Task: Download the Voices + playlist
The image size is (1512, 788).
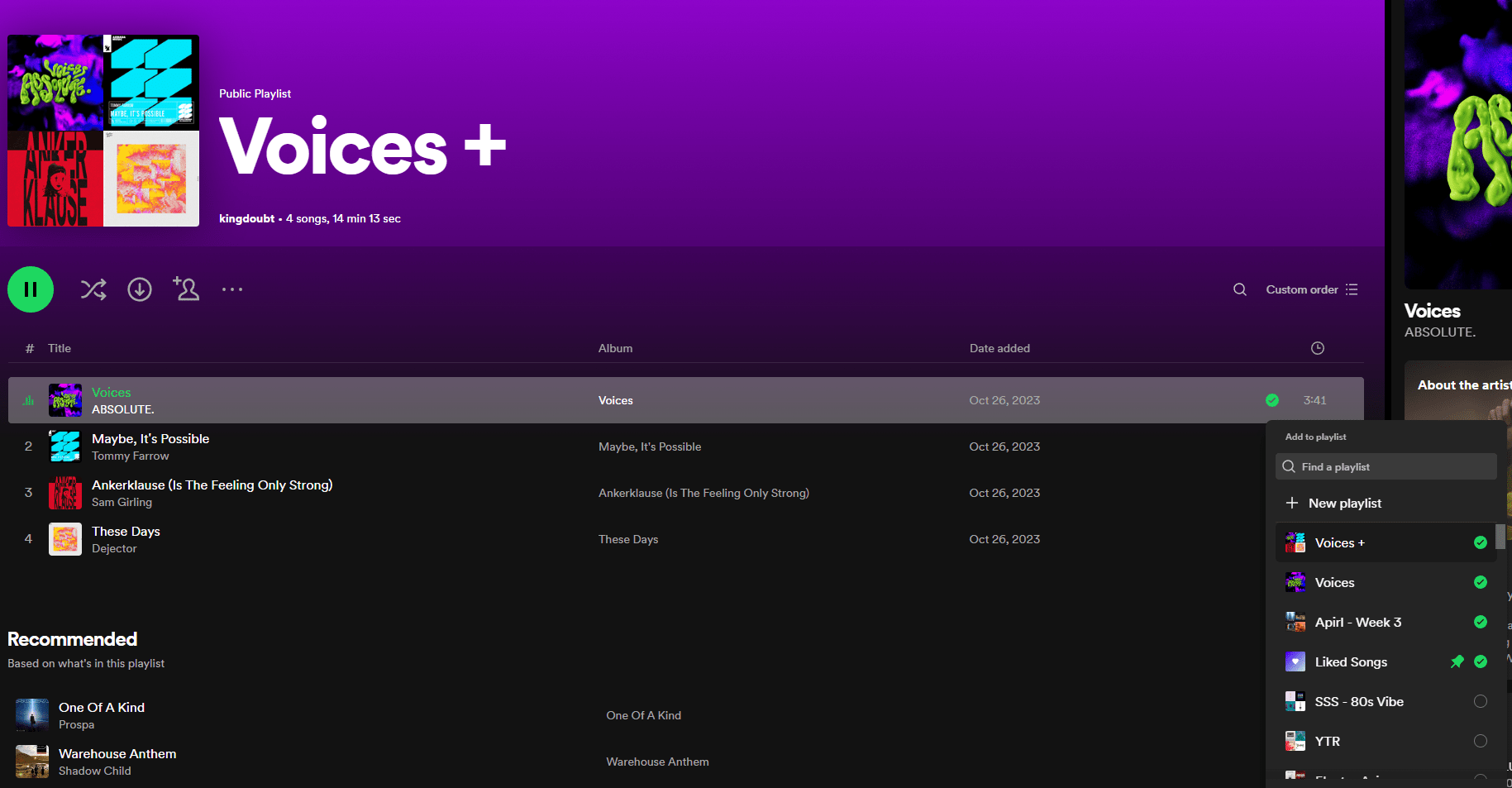Action: pyautogui.click(x=140, y=289)
